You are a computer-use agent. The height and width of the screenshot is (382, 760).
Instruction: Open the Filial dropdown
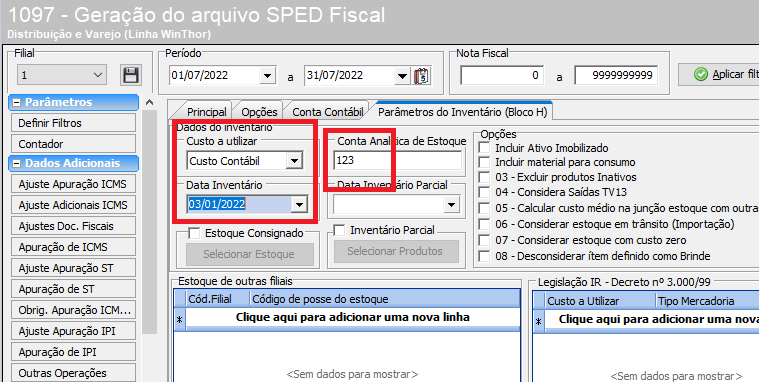(97, 75)
